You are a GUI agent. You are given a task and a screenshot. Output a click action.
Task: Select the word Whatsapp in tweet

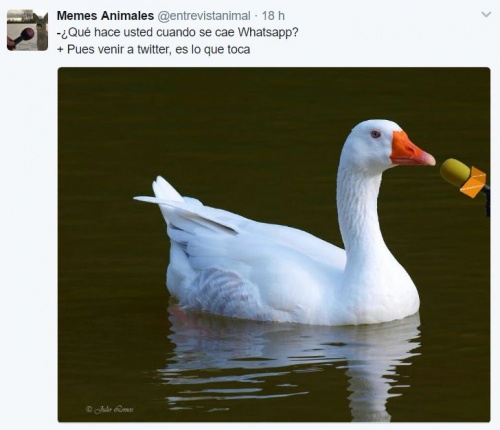click(268, 33)
